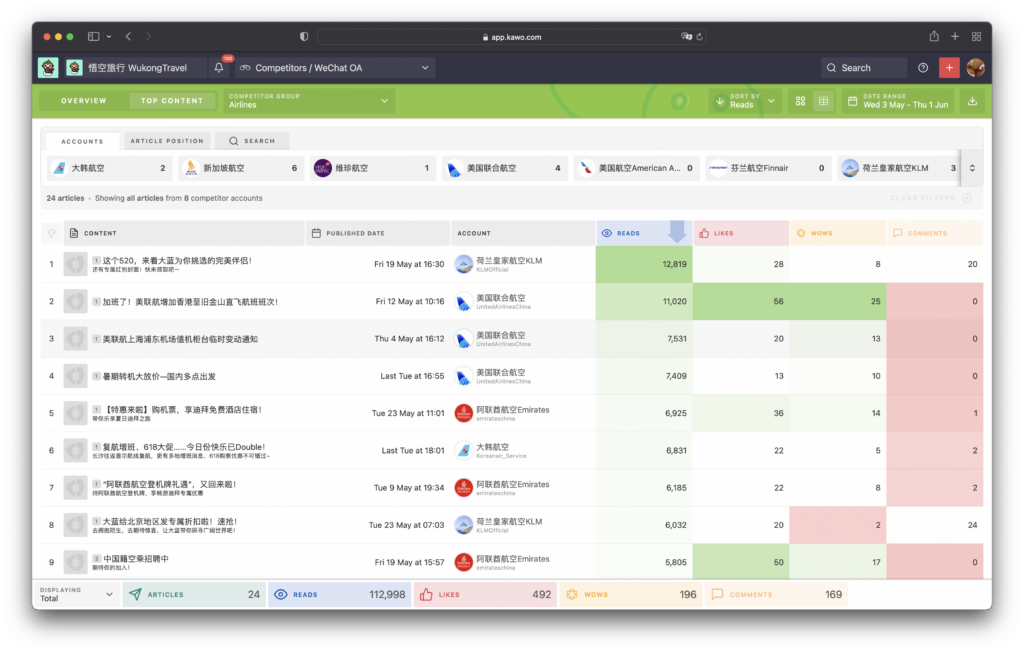1024x652 pixels.
Task: Click the translate icon in address bar
Action: click(686, 37)
